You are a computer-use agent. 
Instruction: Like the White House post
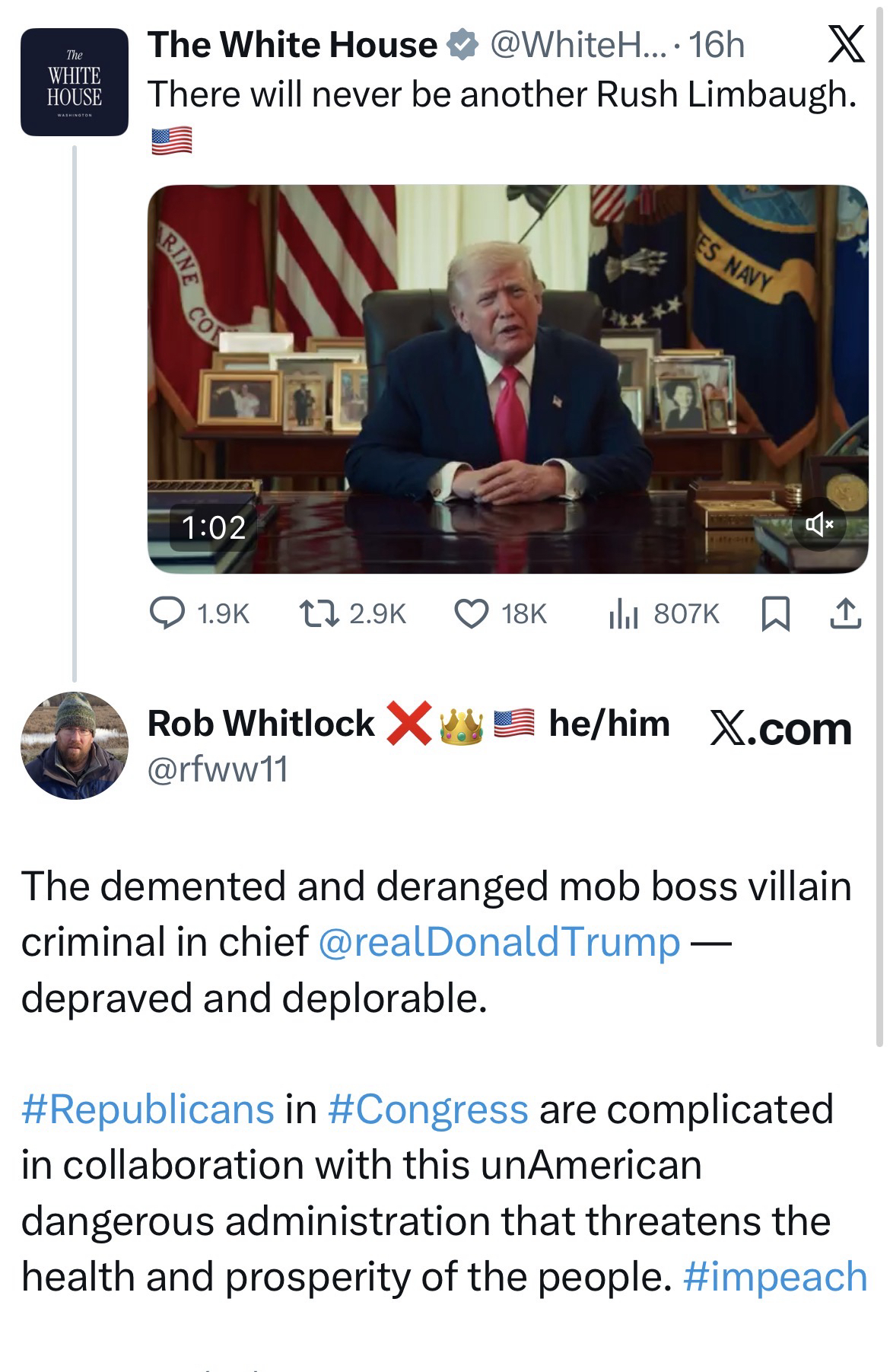[x=472, y=613]
